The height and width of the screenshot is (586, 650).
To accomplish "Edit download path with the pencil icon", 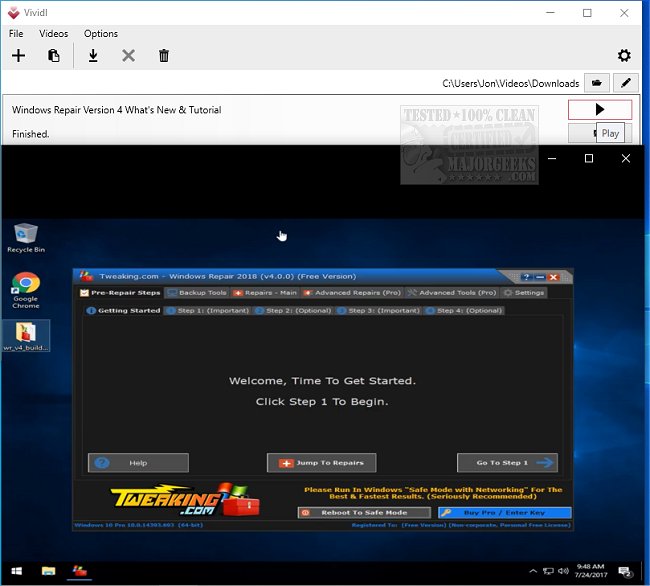I will tap(626, 83).
